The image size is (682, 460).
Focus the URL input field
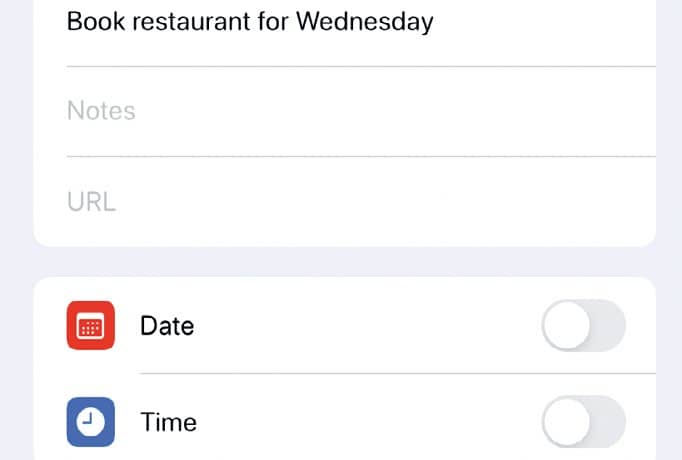pos(361,201)
